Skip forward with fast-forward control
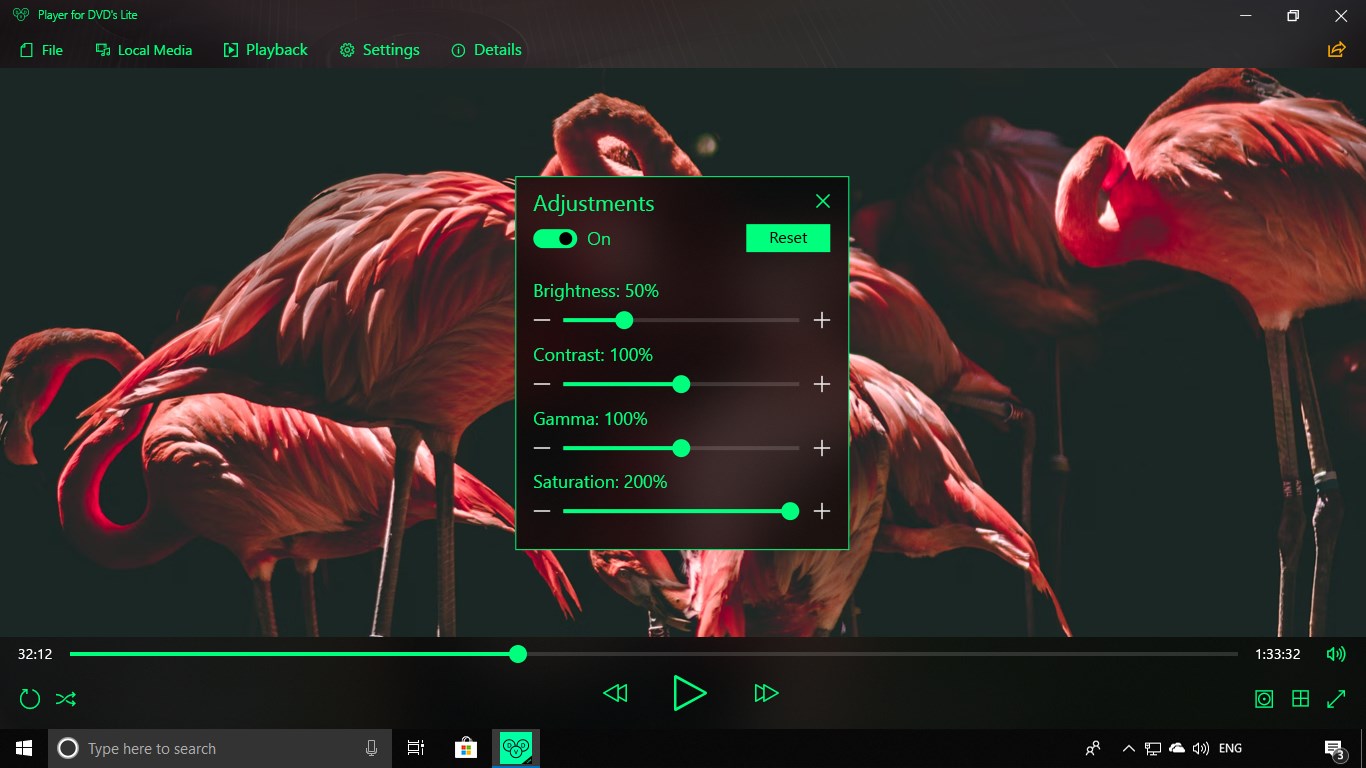This screenshot has height=768, width=1366. pyautogui.click(x=766, y=693)
